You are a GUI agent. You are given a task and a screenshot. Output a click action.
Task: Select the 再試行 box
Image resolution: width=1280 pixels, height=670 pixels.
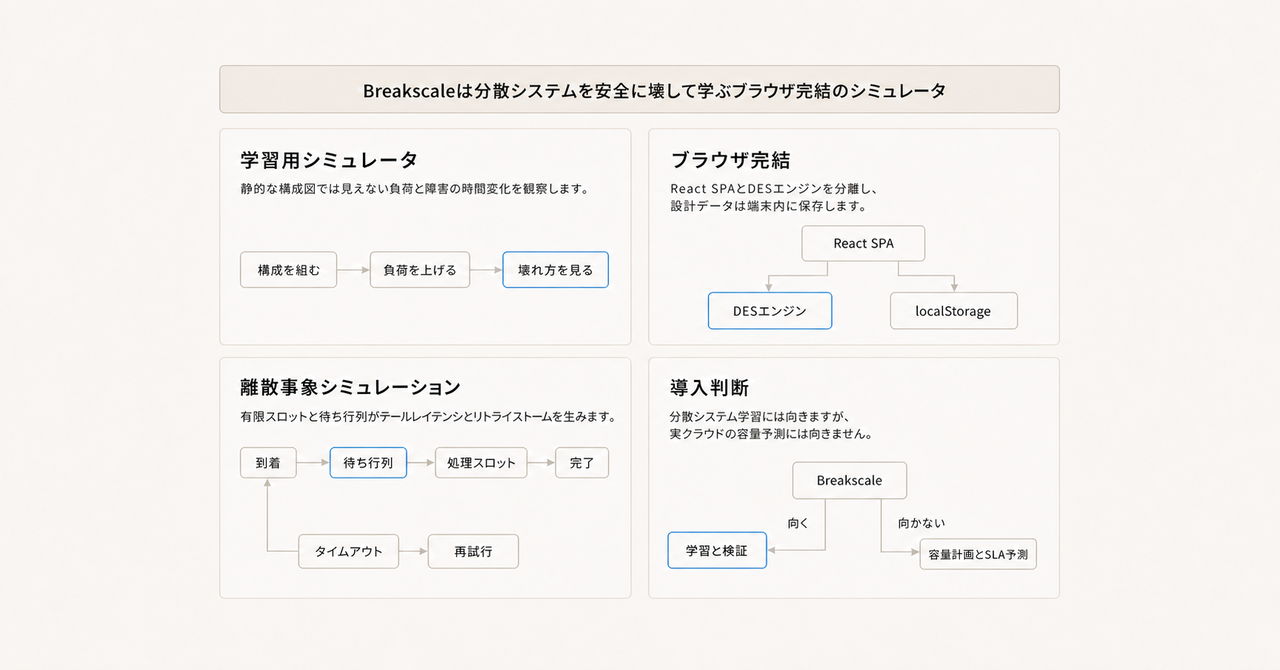473,551
